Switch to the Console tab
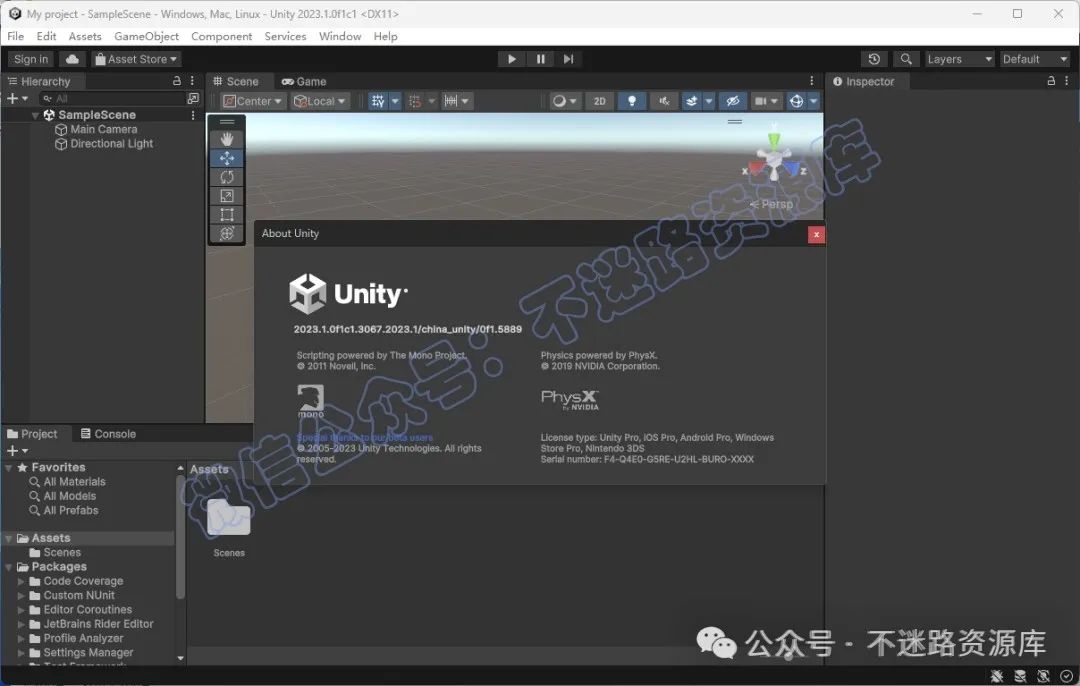 point(108,434)
